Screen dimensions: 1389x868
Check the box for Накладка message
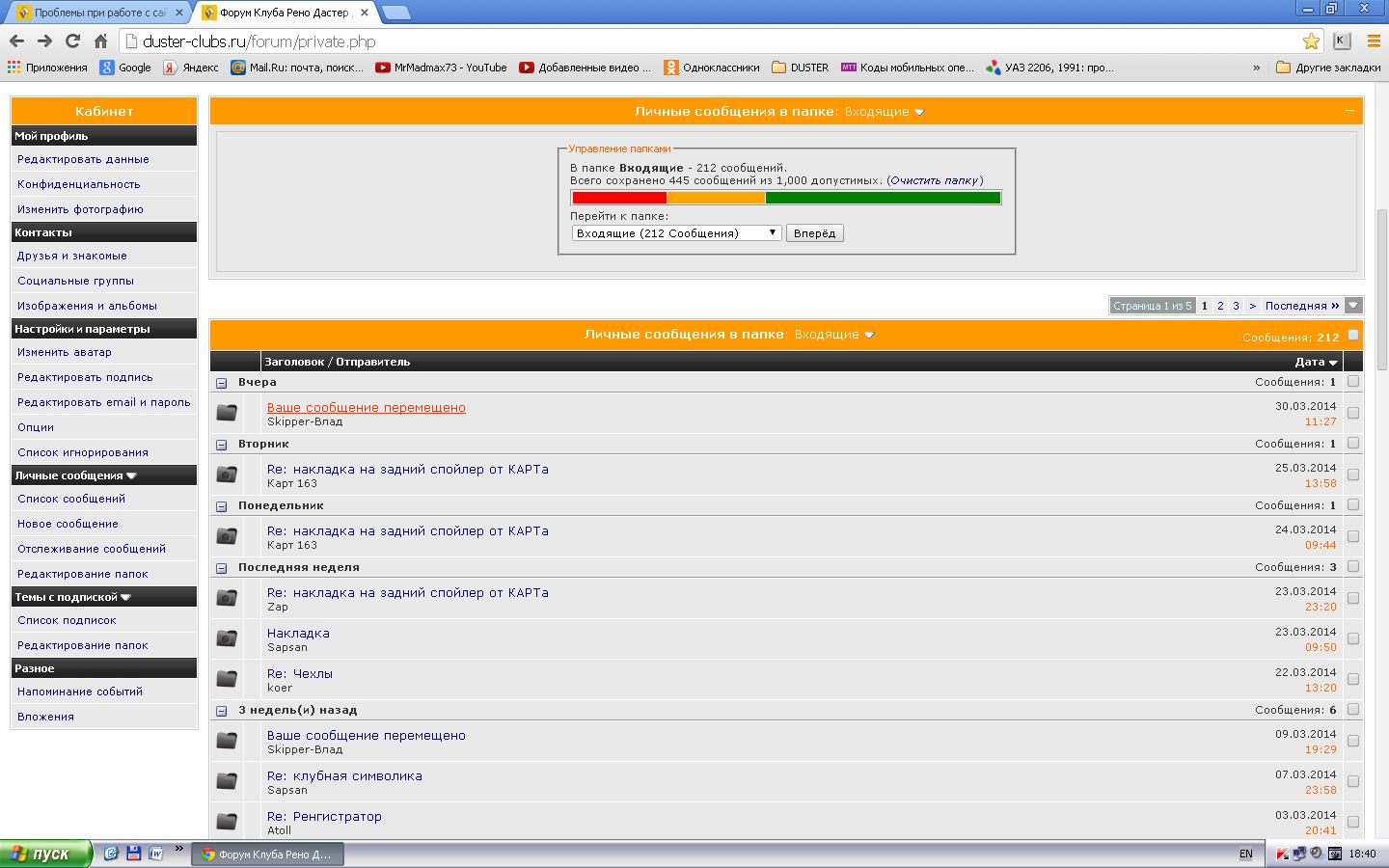pos(1352,638)
